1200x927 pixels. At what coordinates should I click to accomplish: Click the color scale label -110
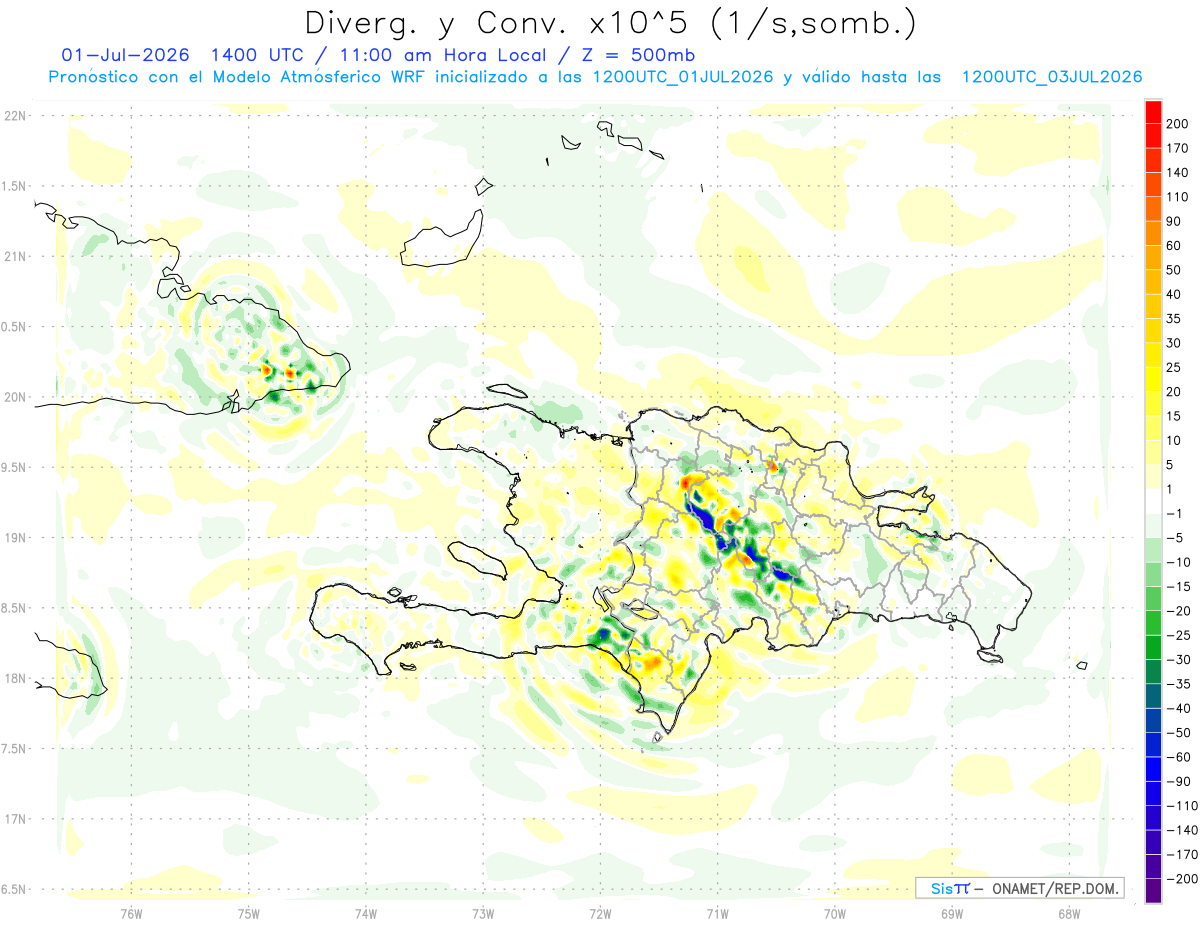1181,806
